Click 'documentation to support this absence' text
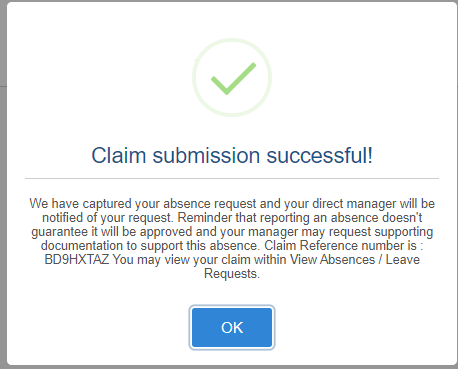This screenshot has width=458, height=369. (150, 245)
